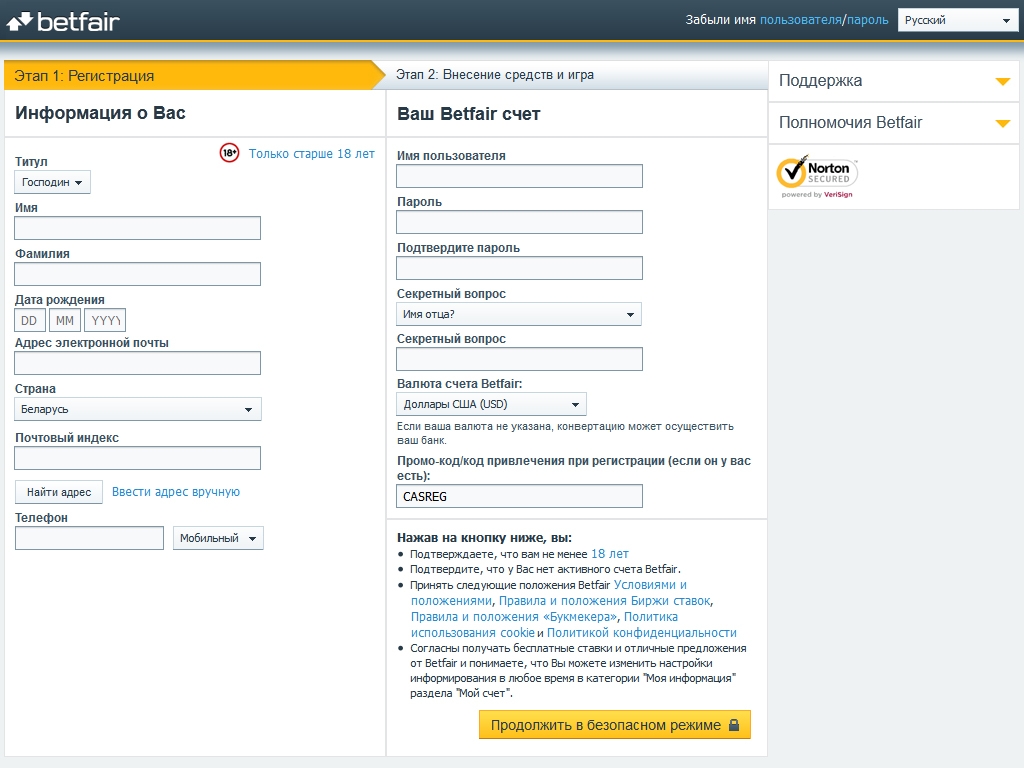Click the Norton Secured badge
Image resolution: width=1024 pixels, height=768 pixels.
tap(817, 175)
